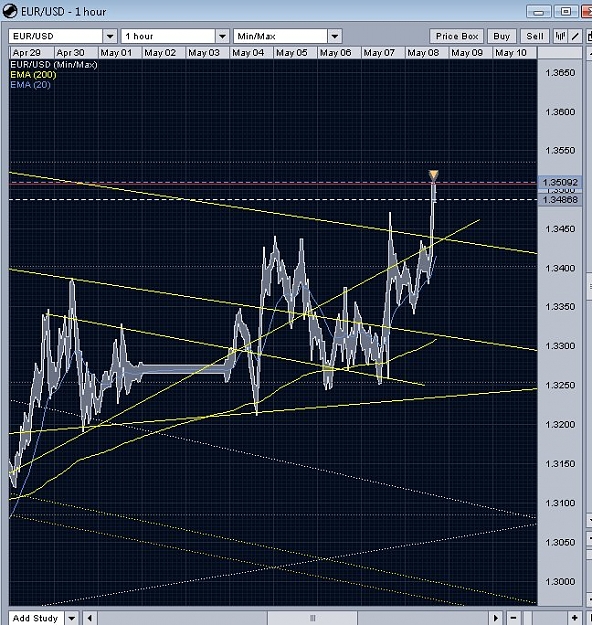The width and height of the screenshot is (592, 625).
Task: Click the 1.3600 price axis label
Action: (560, 112)
